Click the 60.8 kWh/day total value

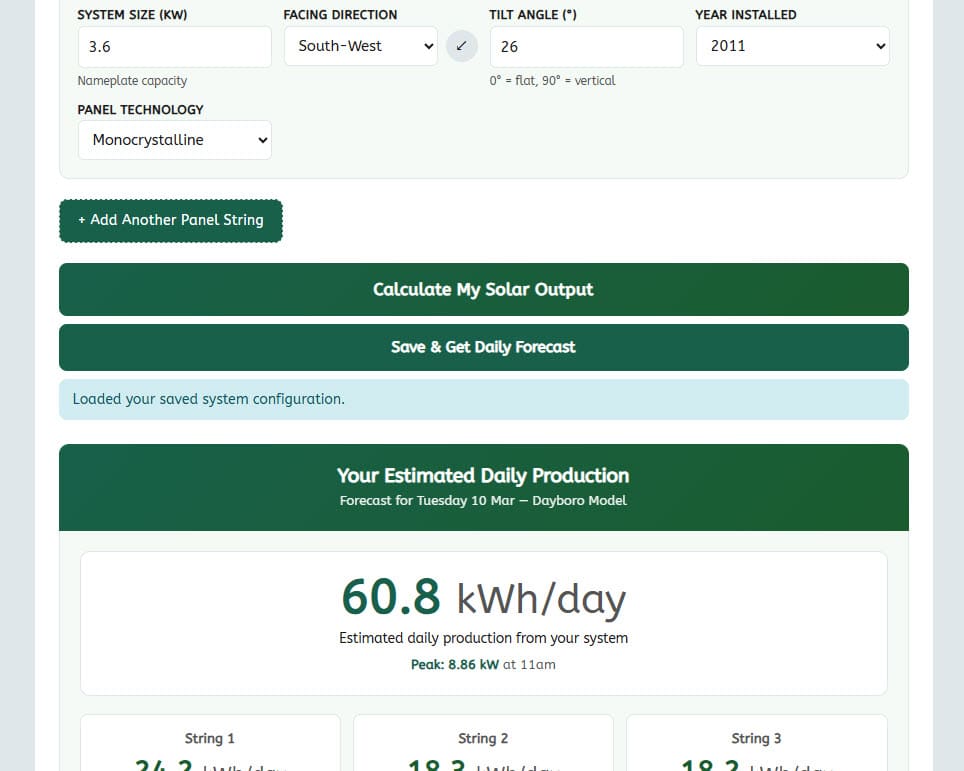483,598
